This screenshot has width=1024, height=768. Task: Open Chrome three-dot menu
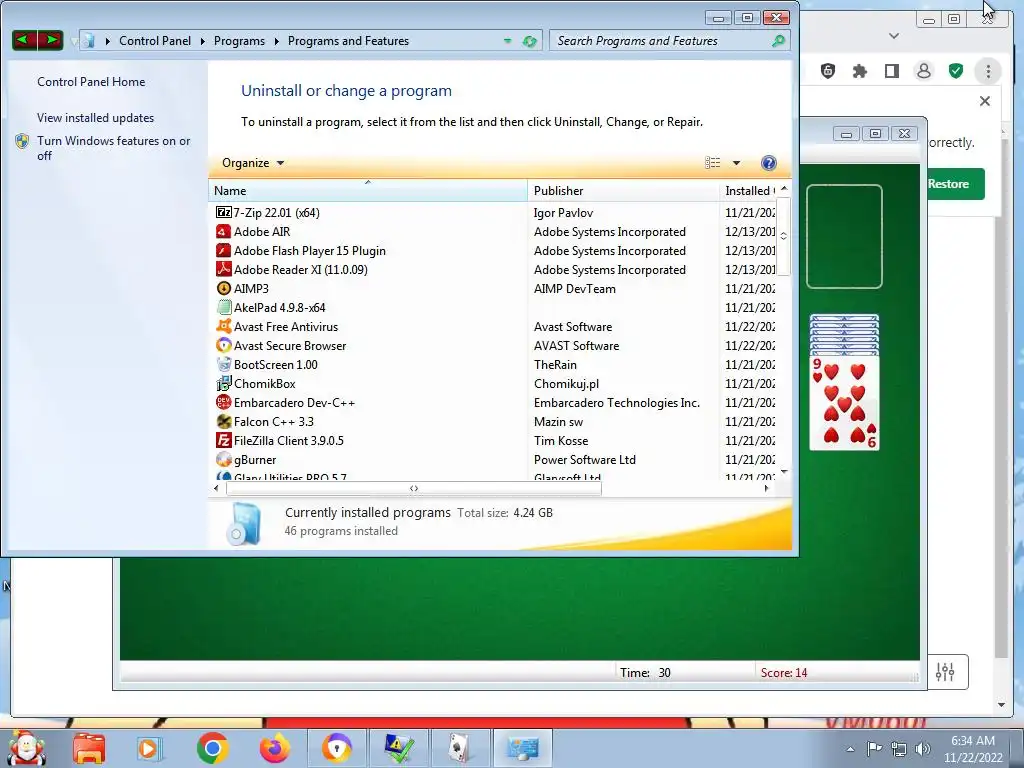[x=987, y=71]
